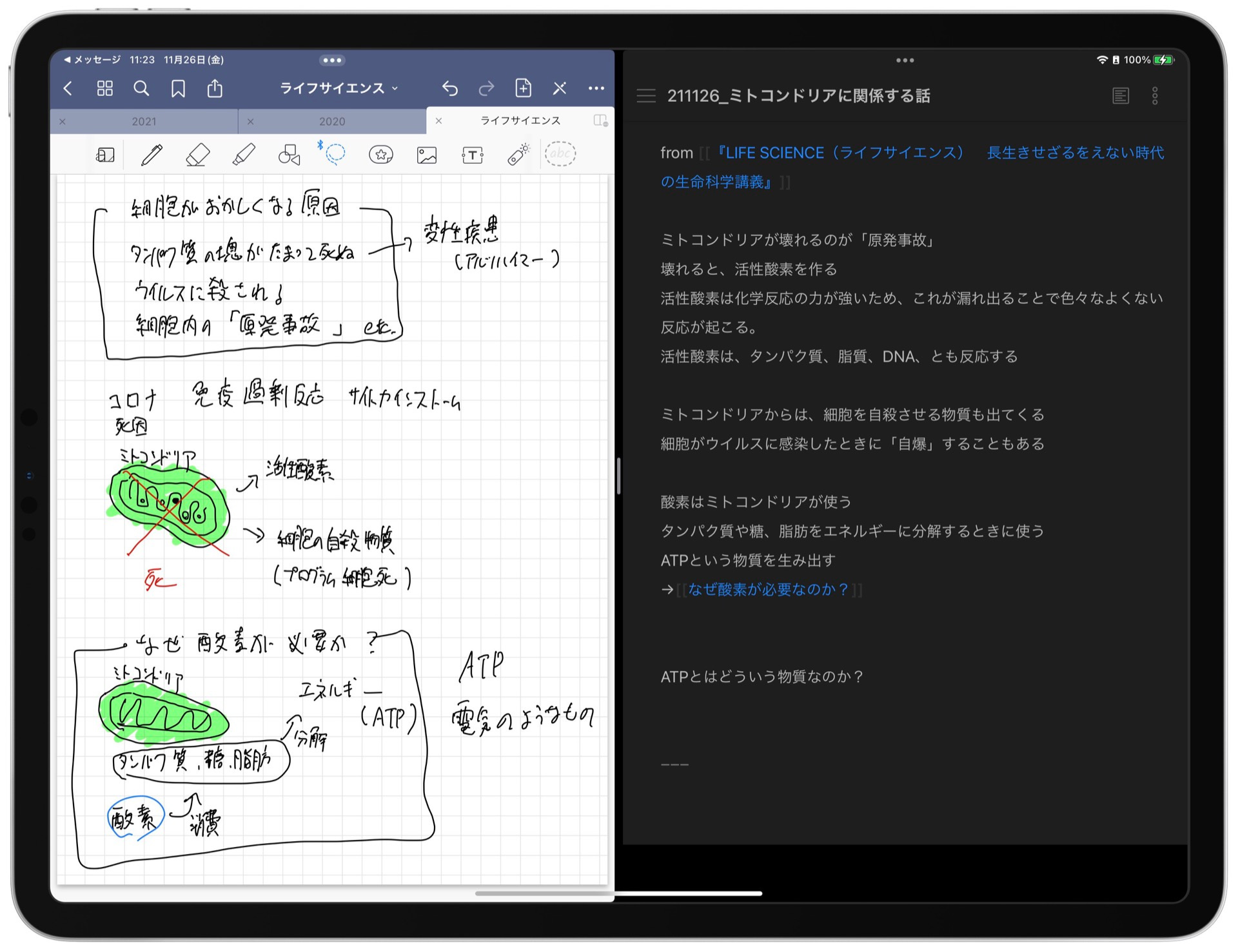Screen dimensions: 1238x952
Task: Bookmark the current page
Action: [178, 88]
